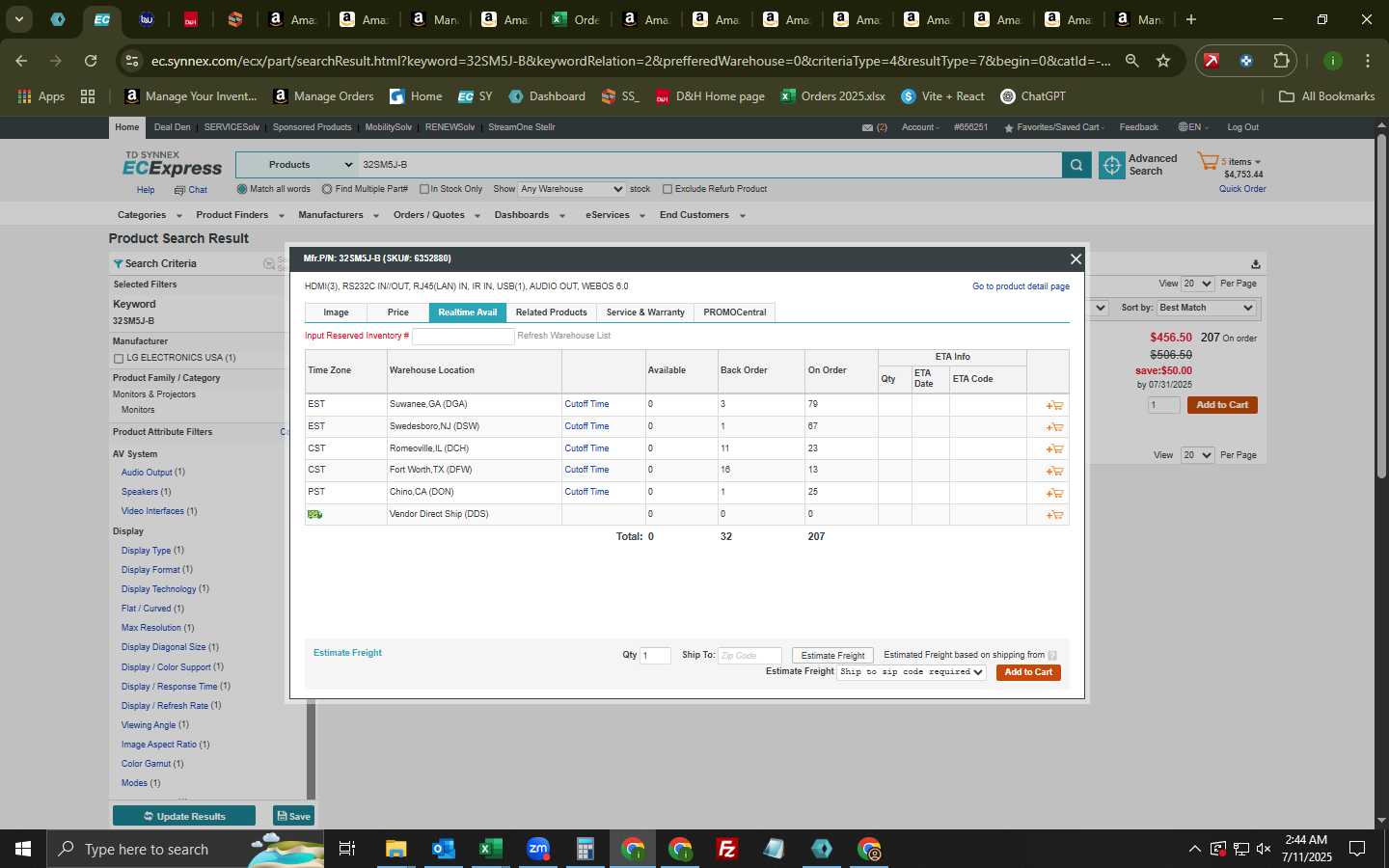The height and width of the screenshot is (868, 1389).
Task: Open top View per page dropdown
Action: pos(1197,284)
